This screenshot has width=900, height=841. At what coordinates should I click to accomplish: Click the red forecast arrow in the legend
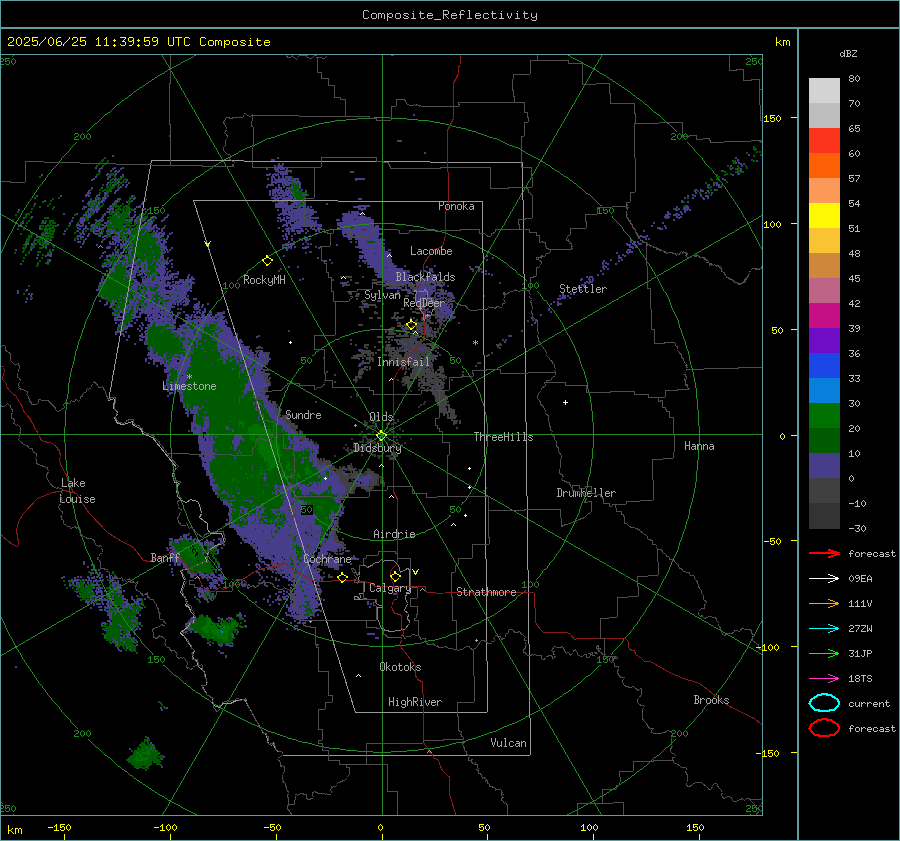click(x=824, y=553)
